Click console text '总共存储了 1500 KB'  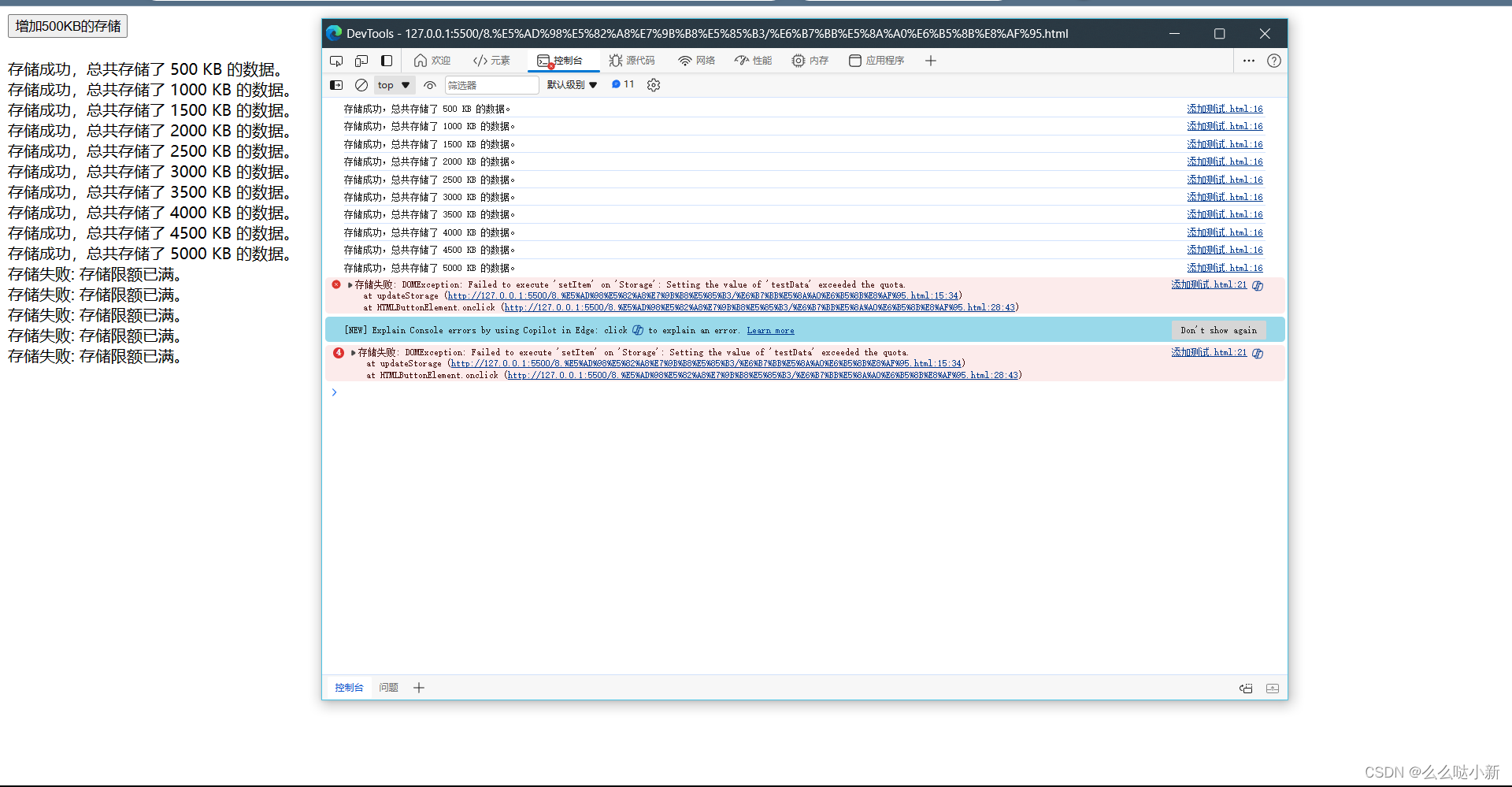(434, 144)
